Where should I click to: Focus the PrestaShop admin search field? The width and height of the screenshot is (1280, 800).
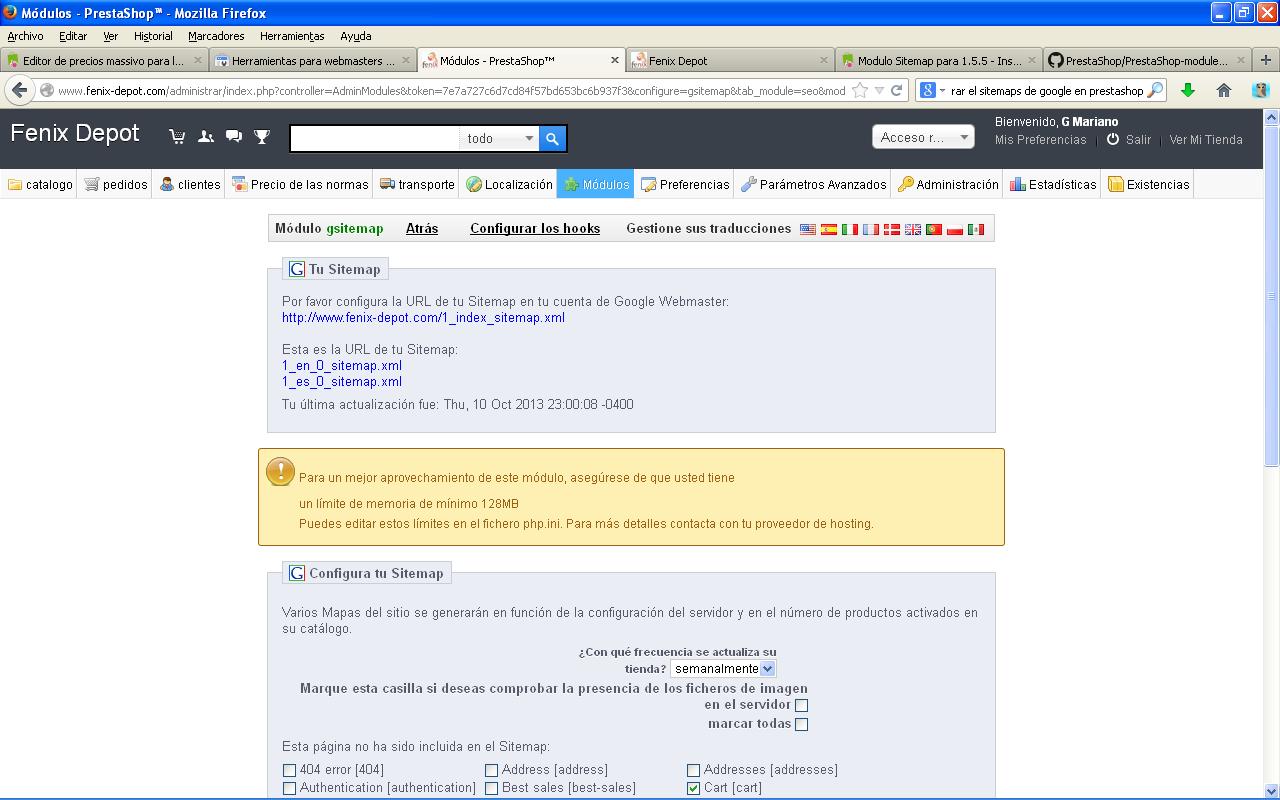tap(375, 139)
